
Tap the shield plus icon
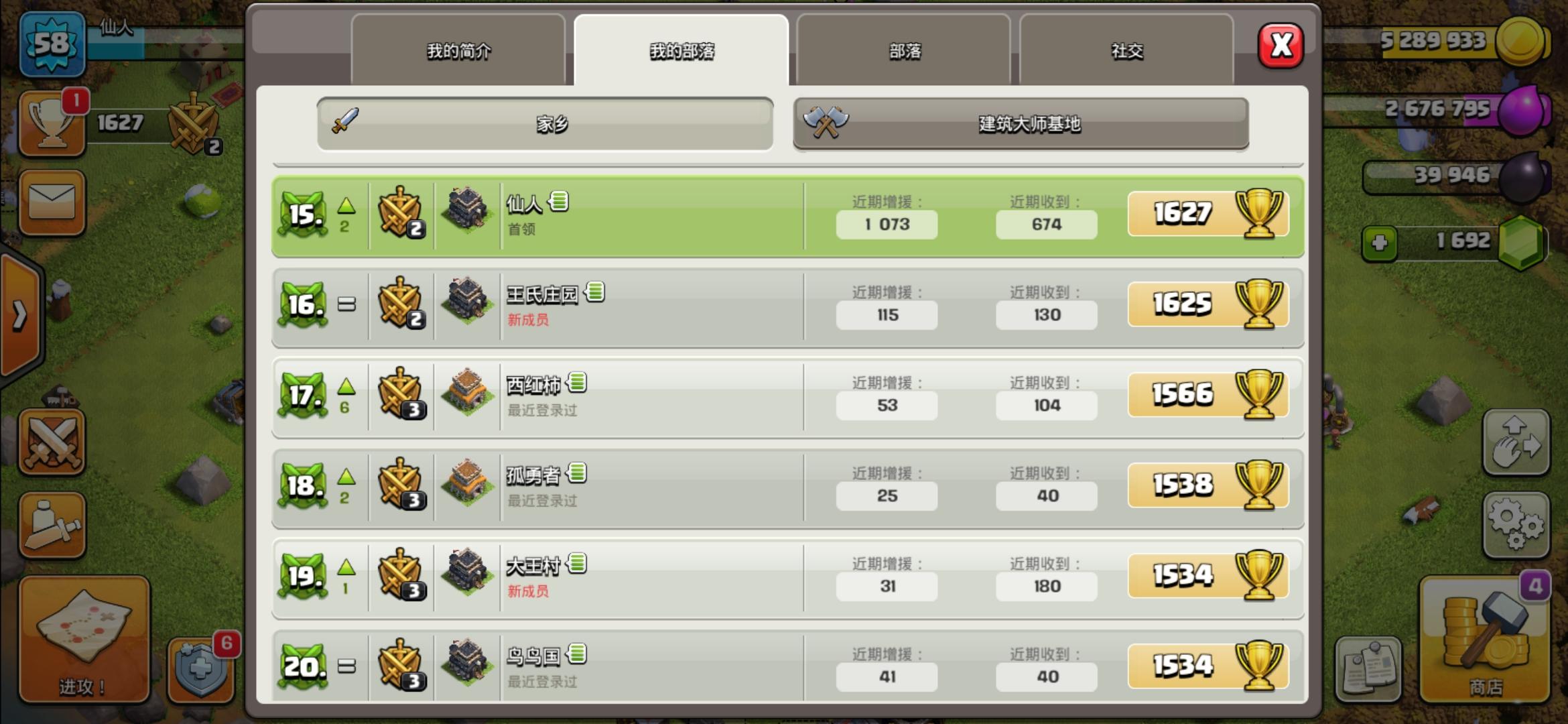tap(201, 669)
